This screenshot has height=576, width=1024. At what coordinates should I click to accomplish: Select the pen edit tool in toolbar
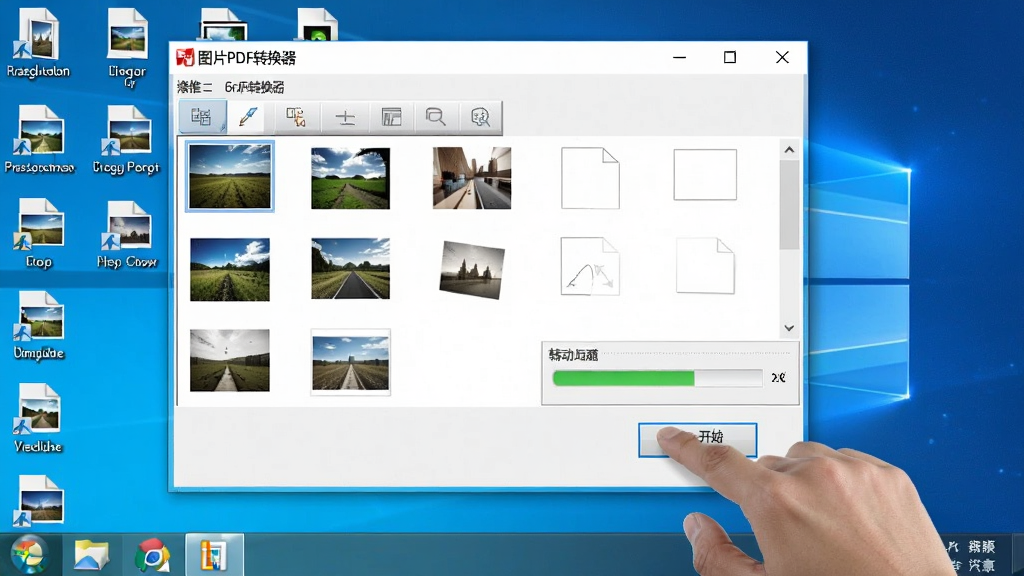(x=248, y=117)
